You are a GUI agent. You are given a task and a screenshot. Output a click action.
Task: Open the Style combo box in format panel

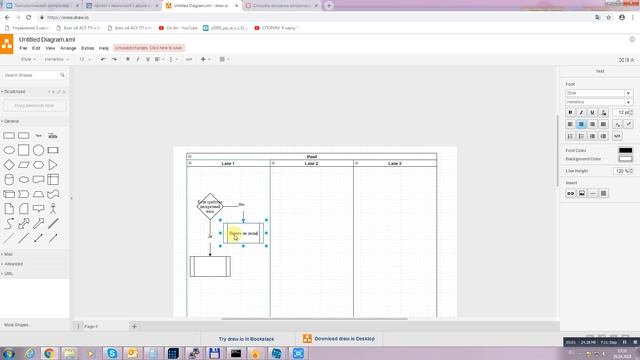pos(599,93)
